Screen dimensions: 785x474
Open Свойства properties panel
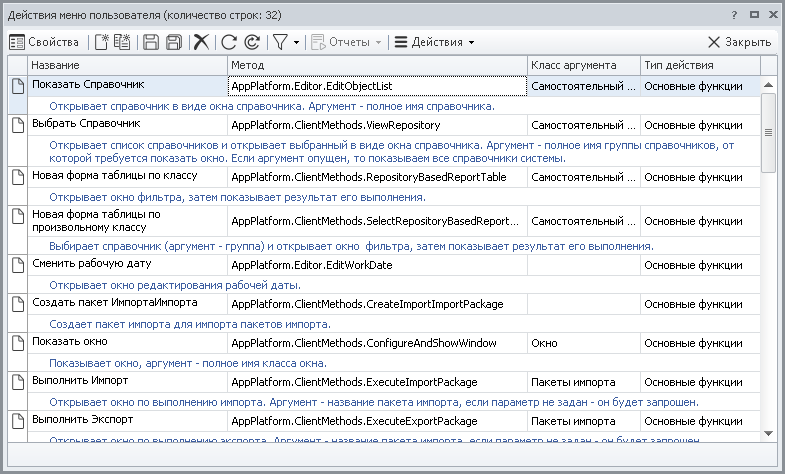44,42
